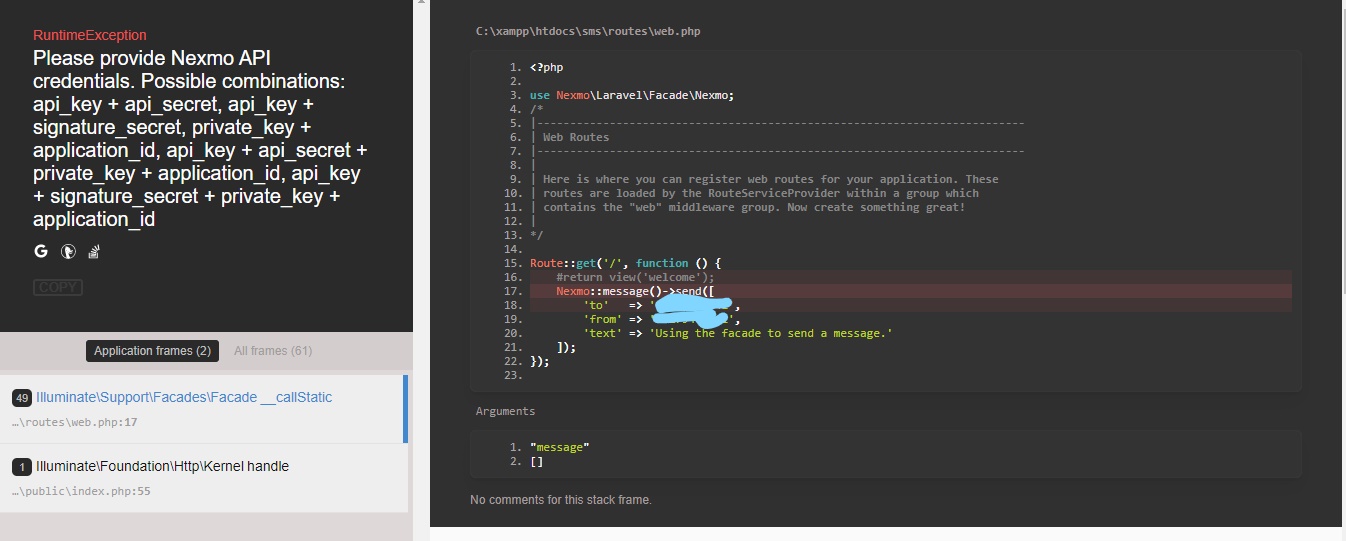The width and height of the screenshot is (1346, 541).
Task: Click the …\routes\web.php:17 frame path
Action: coord(75,422)
